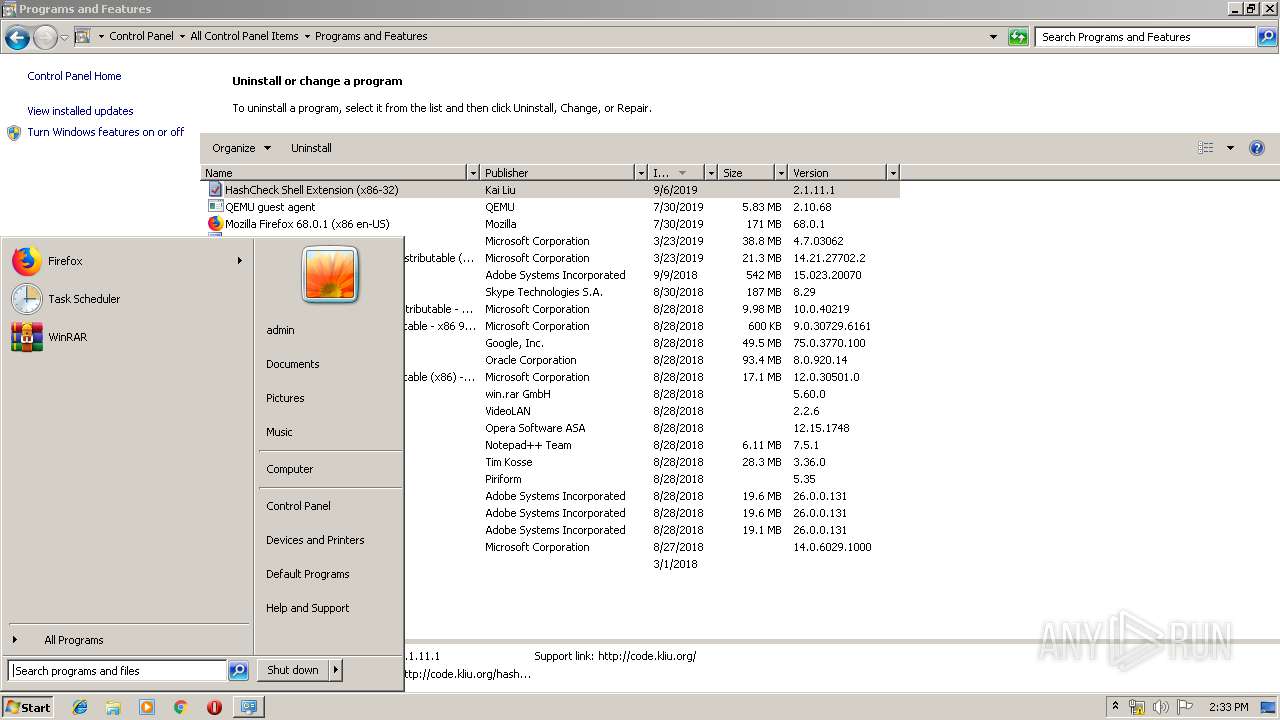Click the change view icon in toolbar
1280x720 pixels.
(1206, 148)
